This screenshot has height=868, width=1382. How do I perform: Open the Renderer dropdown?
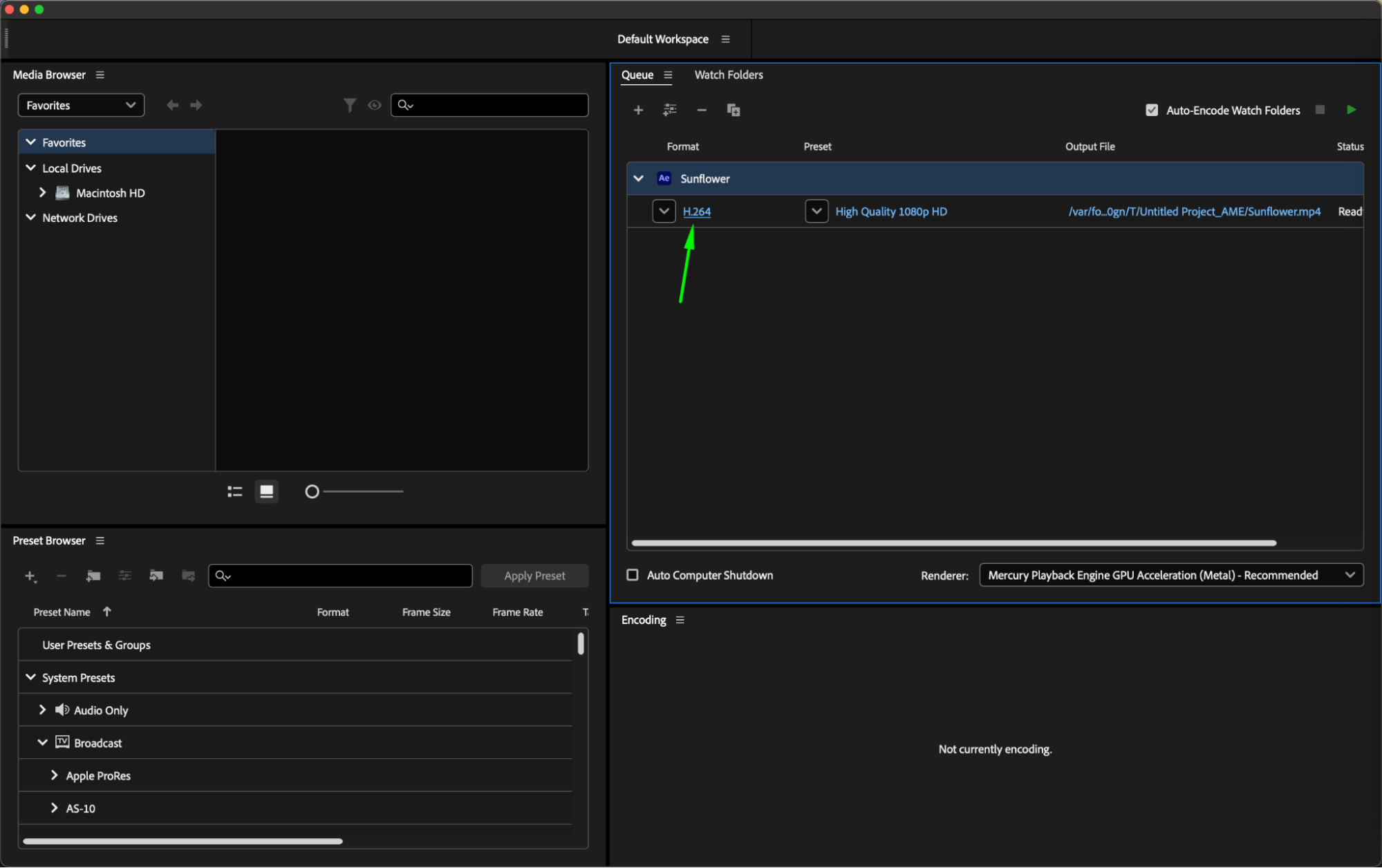pyautogui.click(x=1170, y=575)
